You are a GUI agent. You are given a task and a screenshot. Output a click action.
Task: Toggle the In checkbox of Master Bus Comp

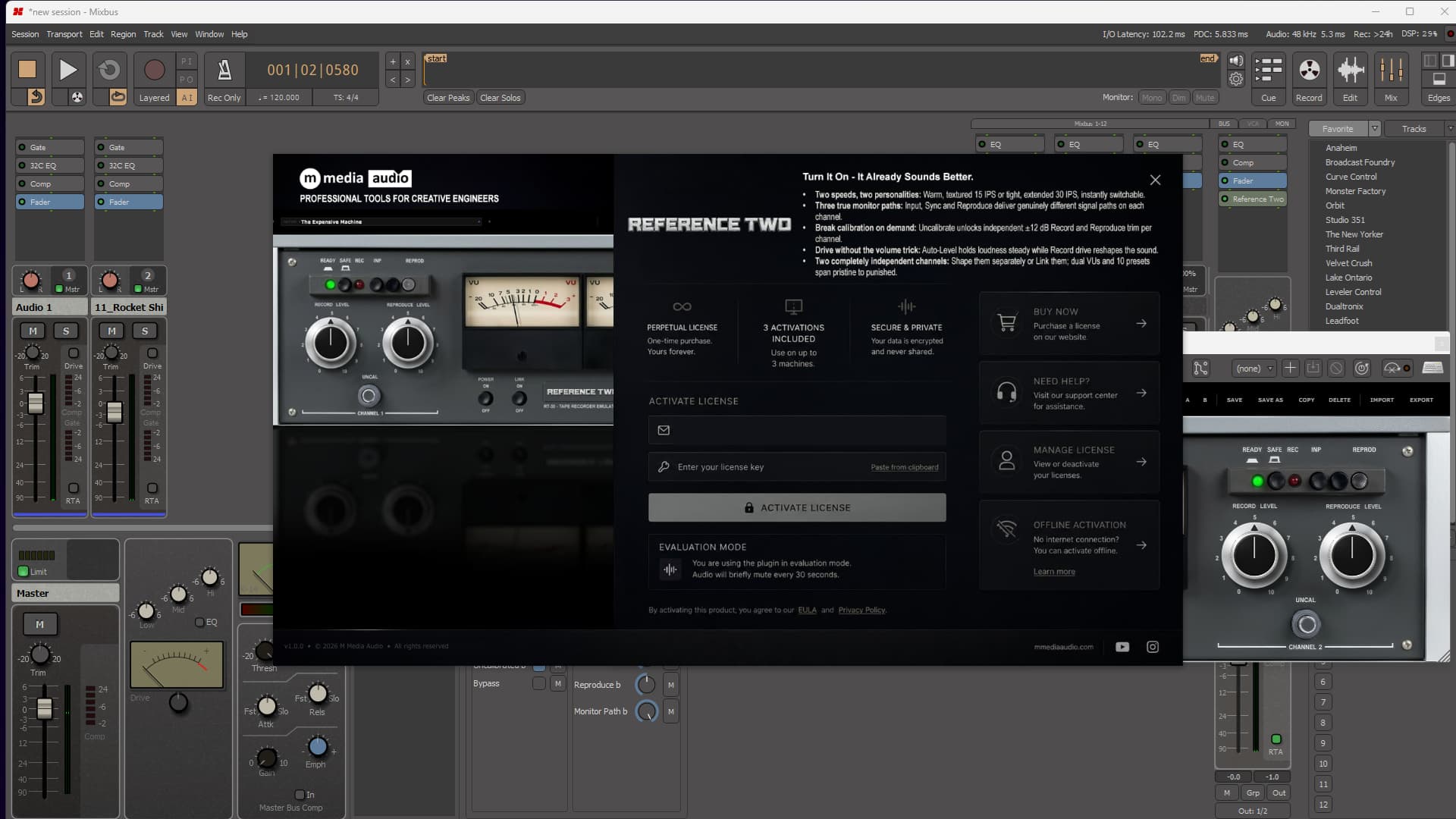coord(300,795)
